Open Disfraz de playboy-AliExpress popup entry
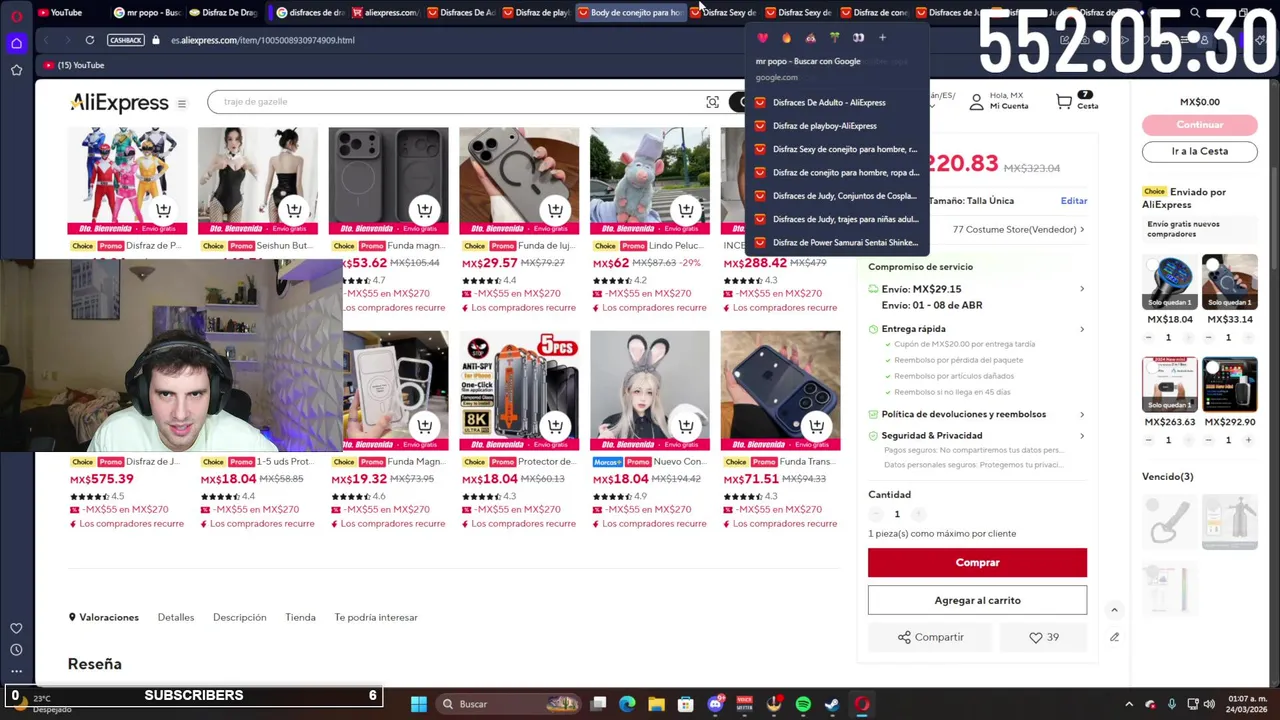This screenshot has height=720, width=1280. click(838, 126)
